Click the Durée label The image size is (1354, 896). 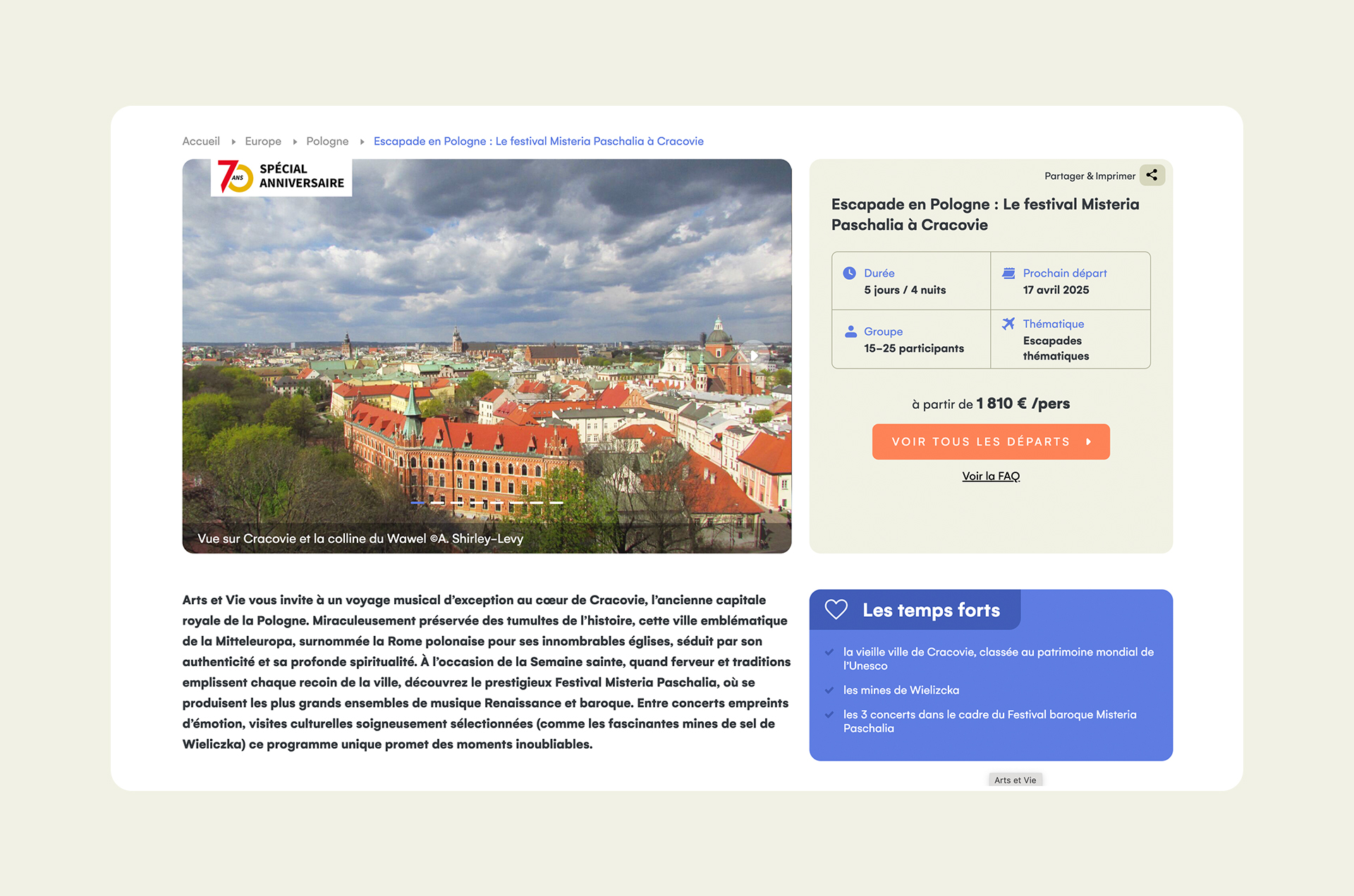(879, 273)
